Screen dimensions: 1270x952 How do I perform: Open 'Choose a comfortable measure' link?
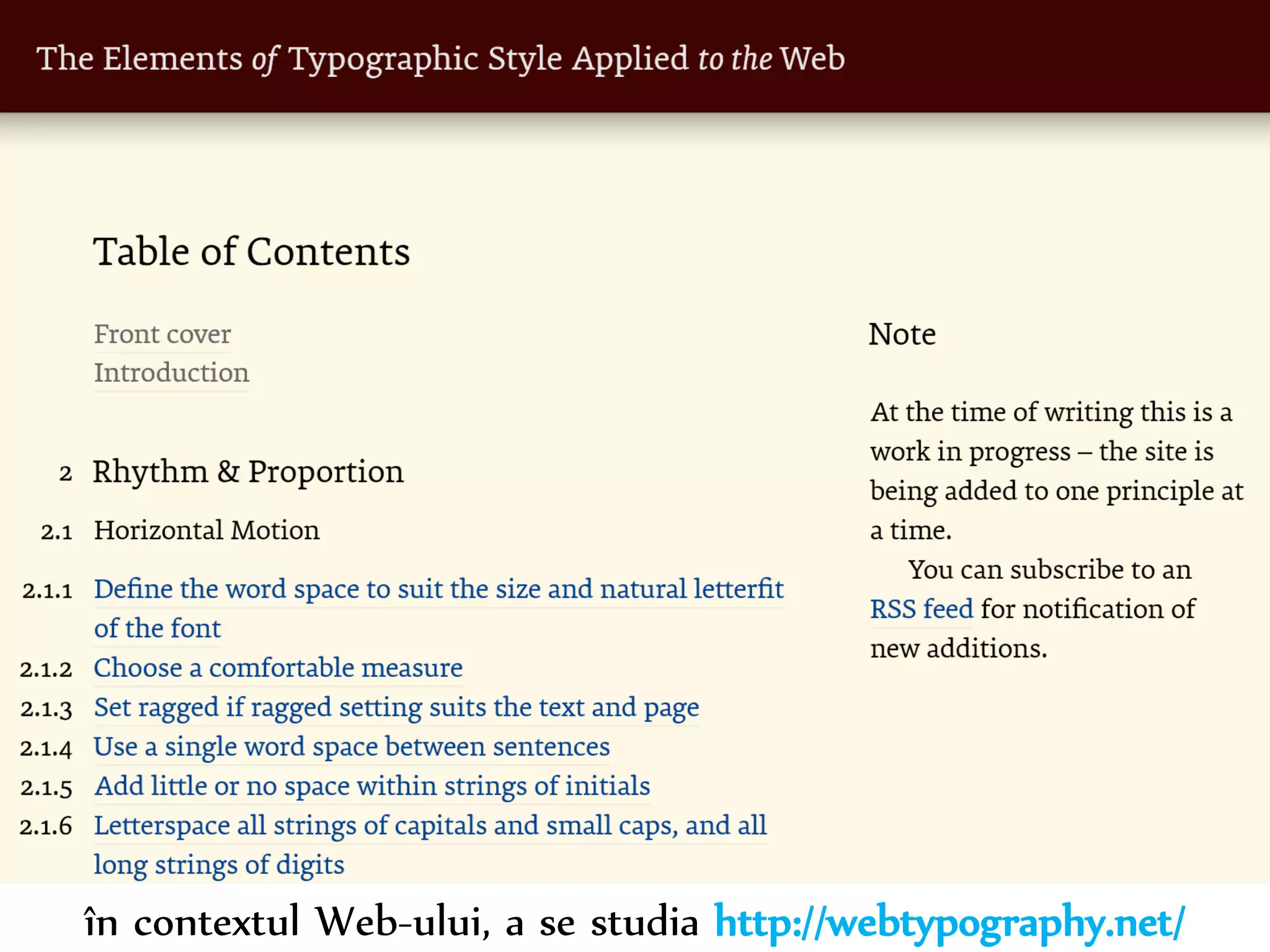pyautogui.click(x=278, y=668)
